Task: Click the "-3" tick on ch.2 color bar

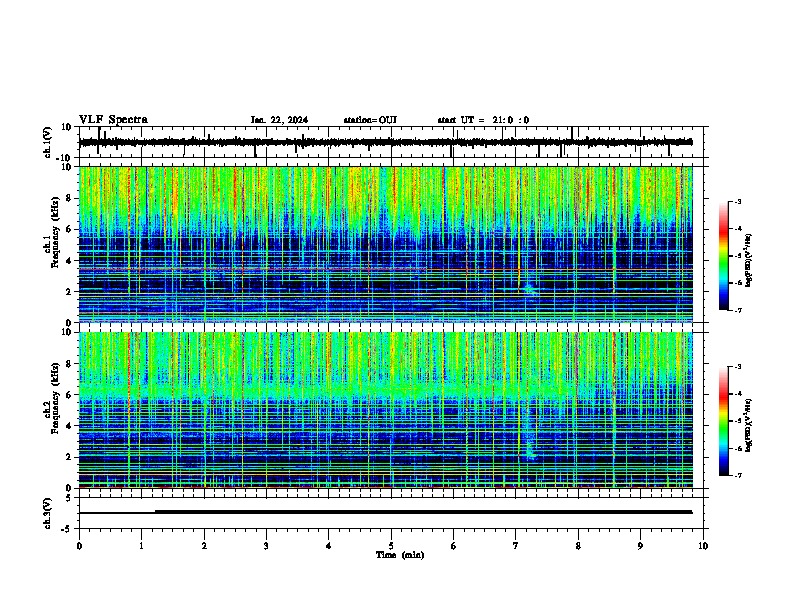Action: click(738, 367)
